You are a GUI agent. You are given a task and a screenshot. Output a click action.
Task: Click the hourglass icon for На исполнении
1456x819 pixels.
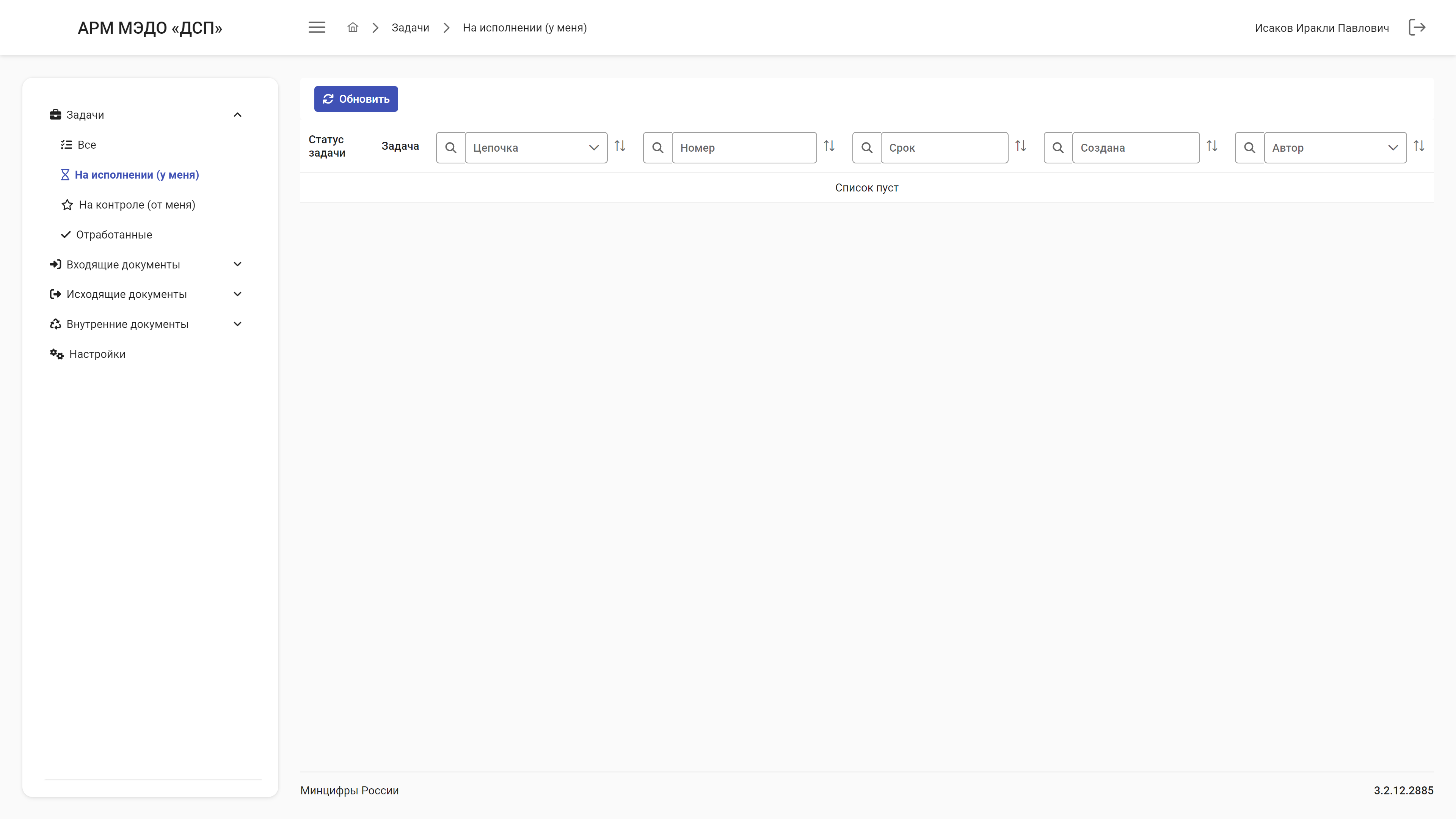tap(65, 175)
